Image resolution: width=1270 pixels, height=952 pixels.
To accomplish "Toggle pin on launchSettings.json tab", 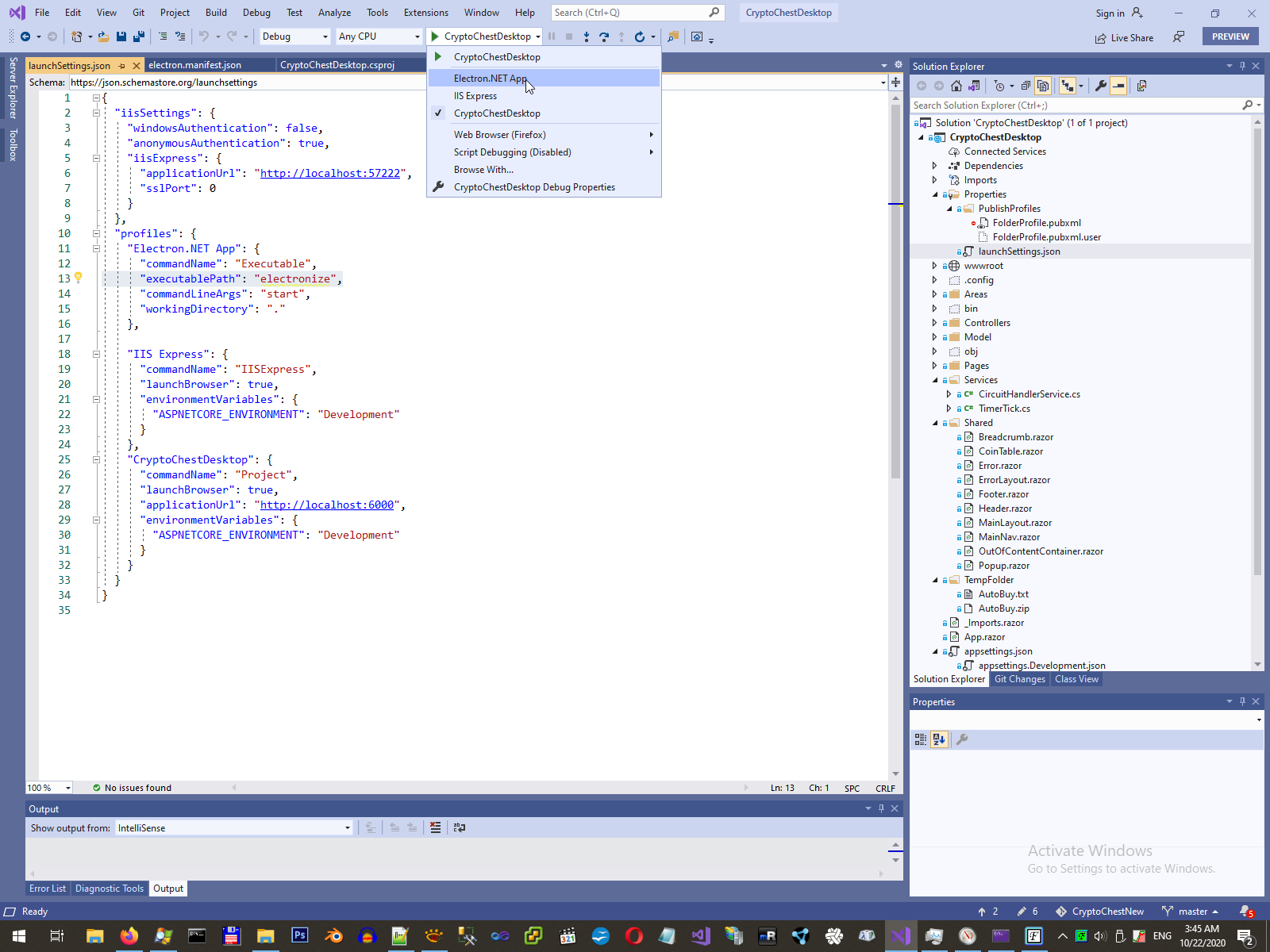I will point(121,66).
